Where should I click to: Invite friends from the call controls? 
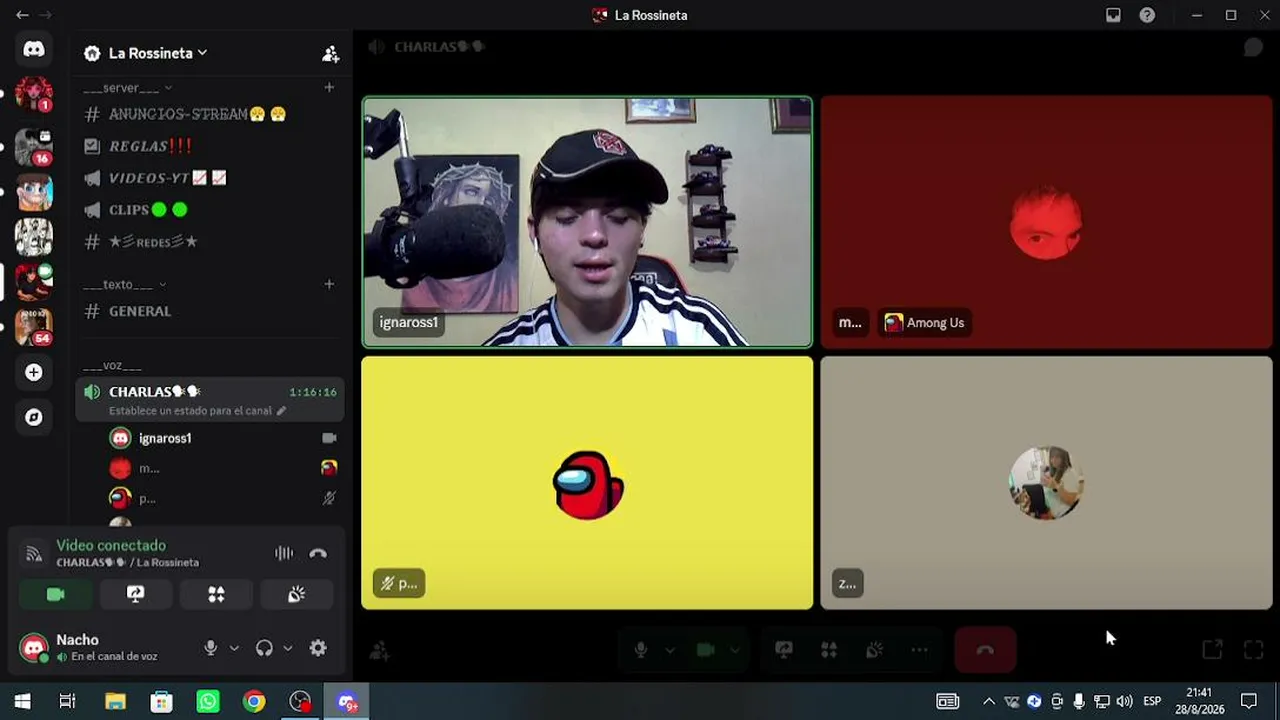(x=379, y=650)
